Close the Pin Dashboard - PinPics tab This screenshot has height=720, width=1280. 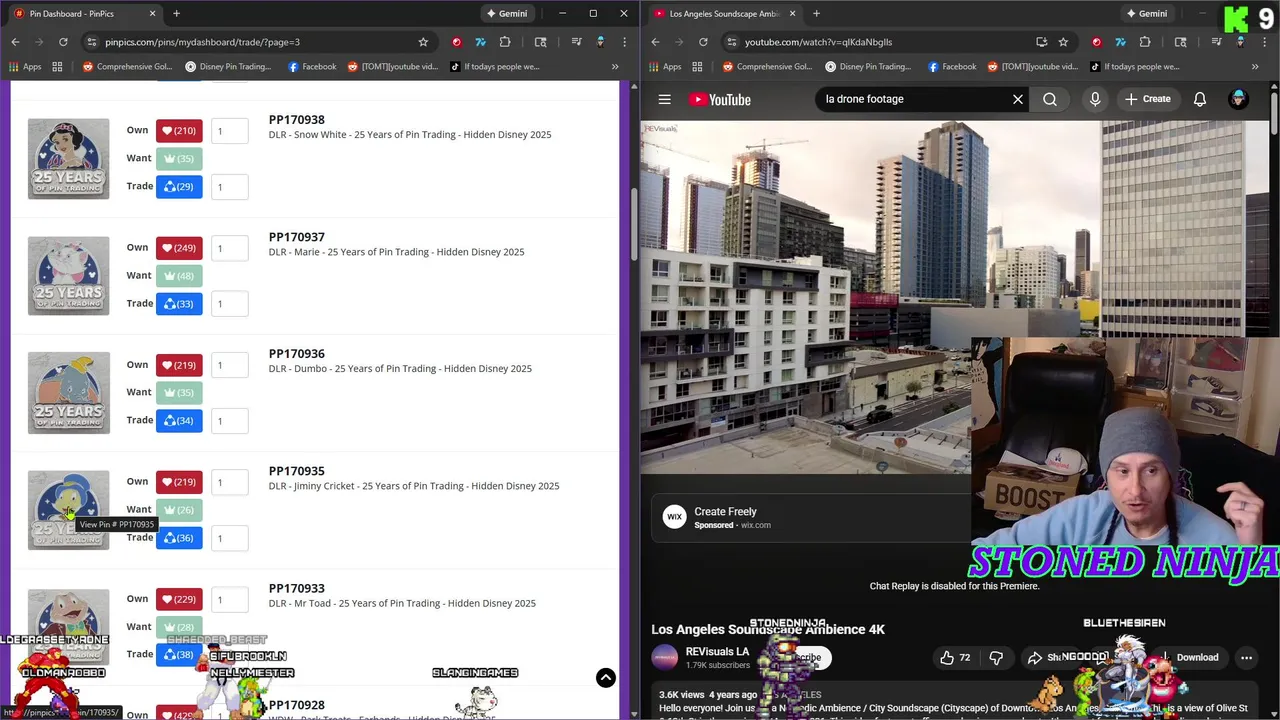tap(153, 13)
